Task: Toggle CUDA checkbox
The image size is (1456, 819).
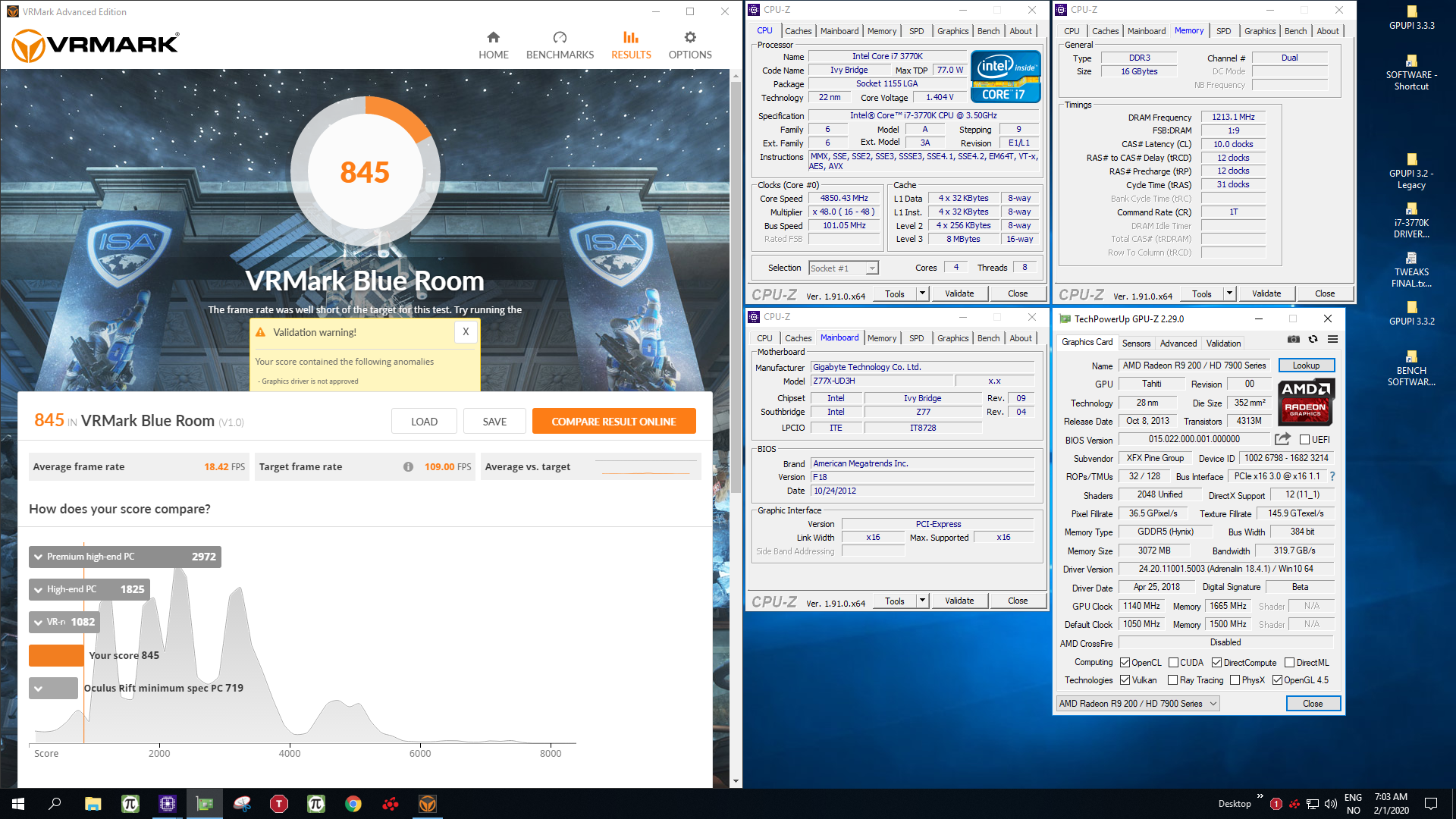Action: (x=1173, y=663)
